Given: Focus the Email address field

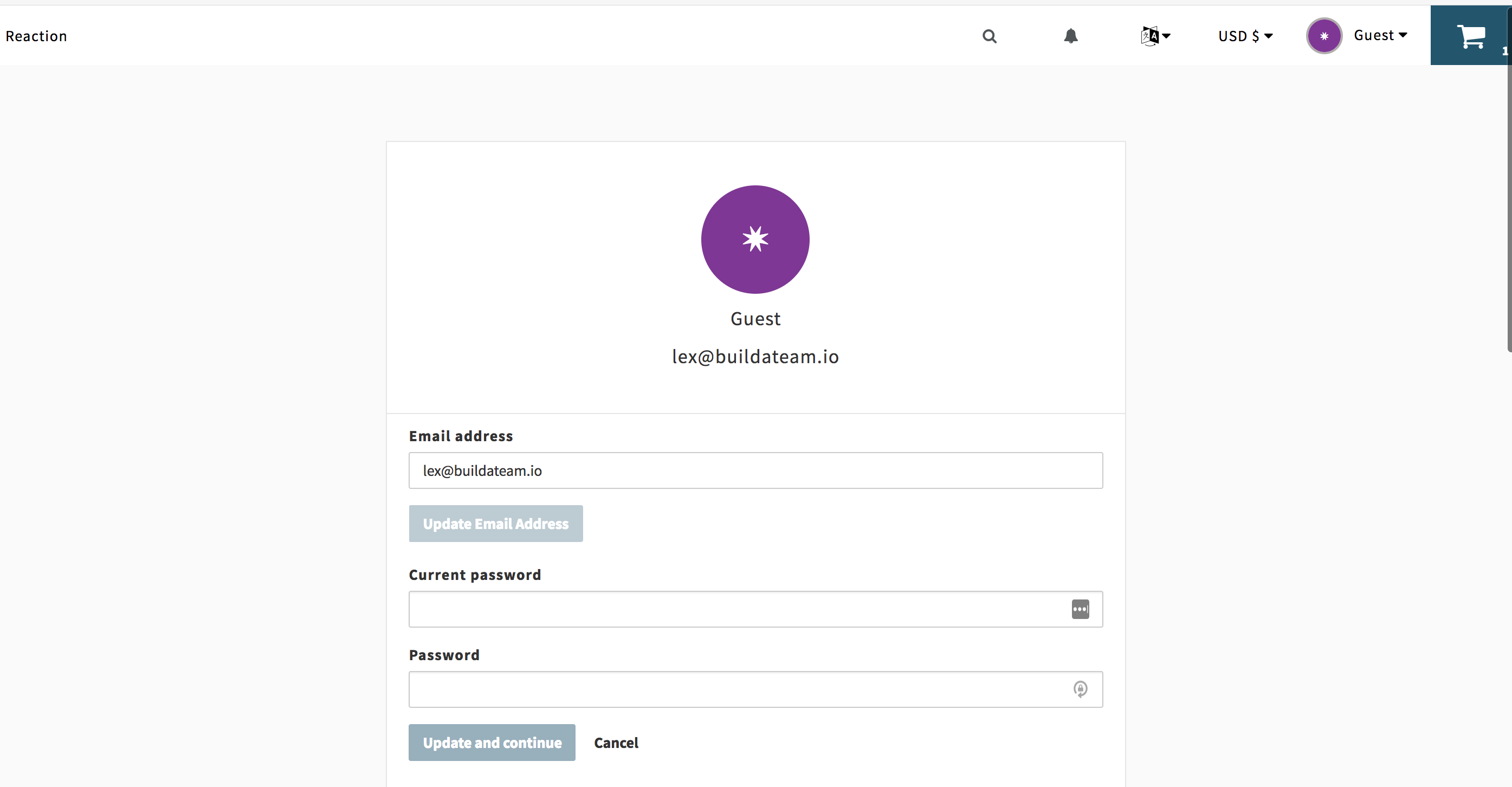Looking at the screenshot, I should point(755,470).
